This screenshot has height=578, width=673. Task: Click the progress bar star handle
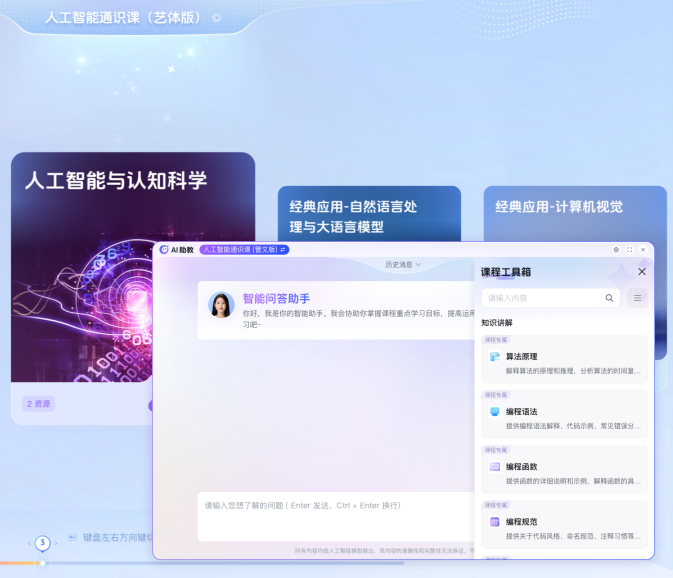[42, 563]
